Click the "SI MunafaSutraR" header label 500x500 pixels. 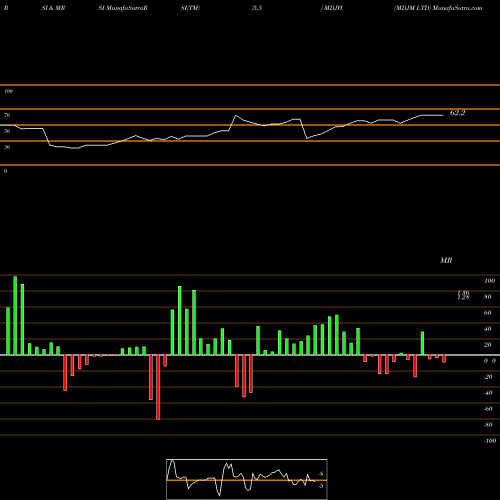[123, 8]
